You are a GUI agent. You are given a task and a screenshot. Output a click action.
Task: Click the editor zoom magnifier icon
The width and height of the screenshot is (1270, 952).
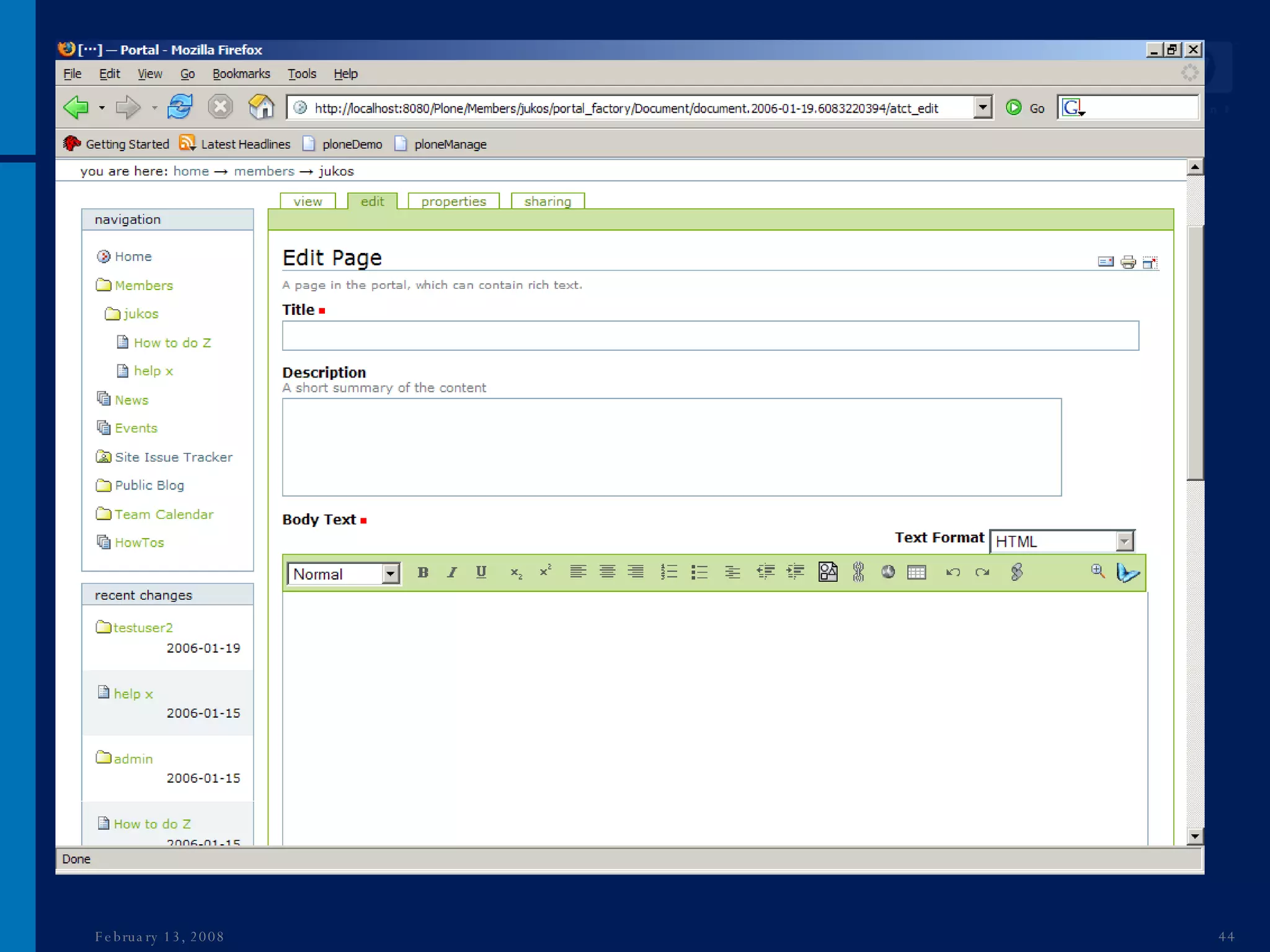[1098, 571]
